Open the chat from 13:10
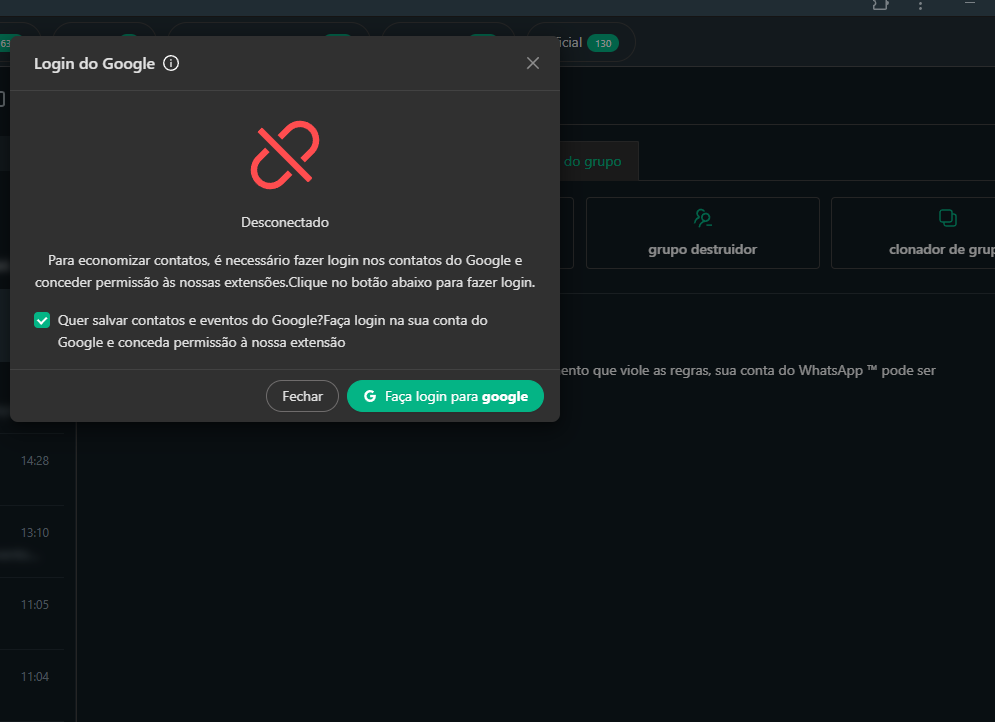 [32, 542]
